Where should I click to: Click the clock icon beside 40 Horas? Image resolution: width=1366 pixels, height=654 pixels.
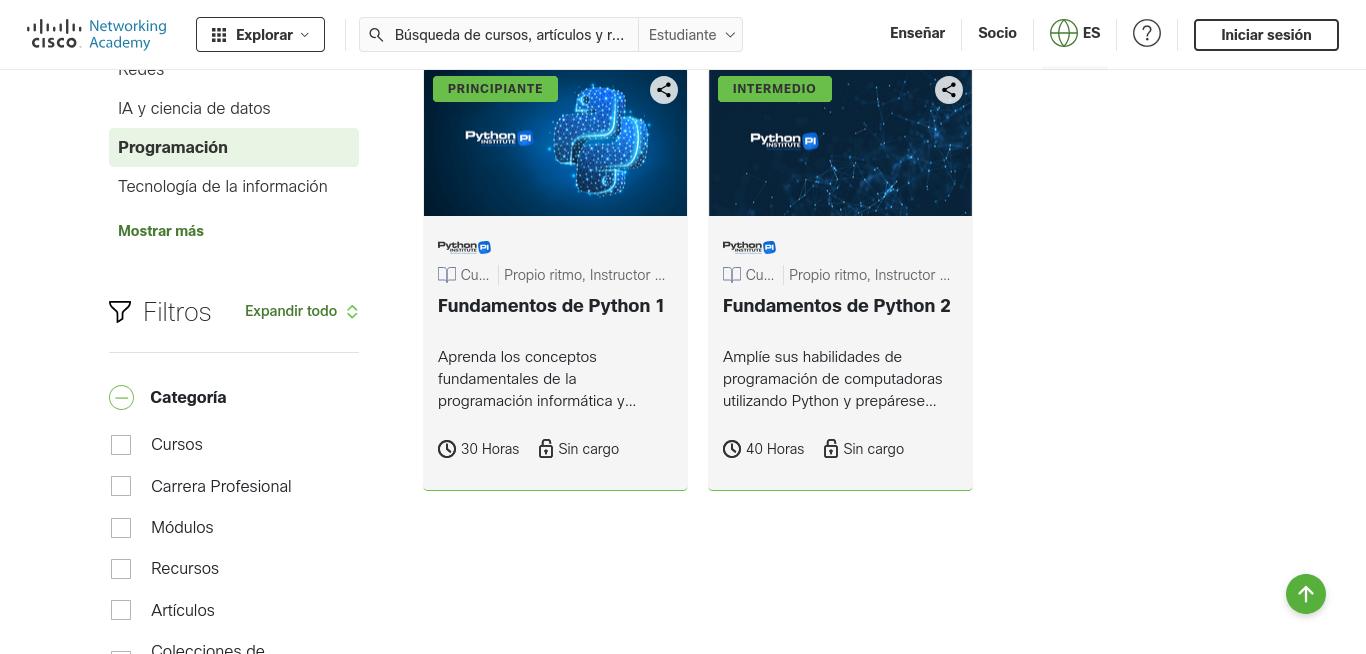(732, 449)
